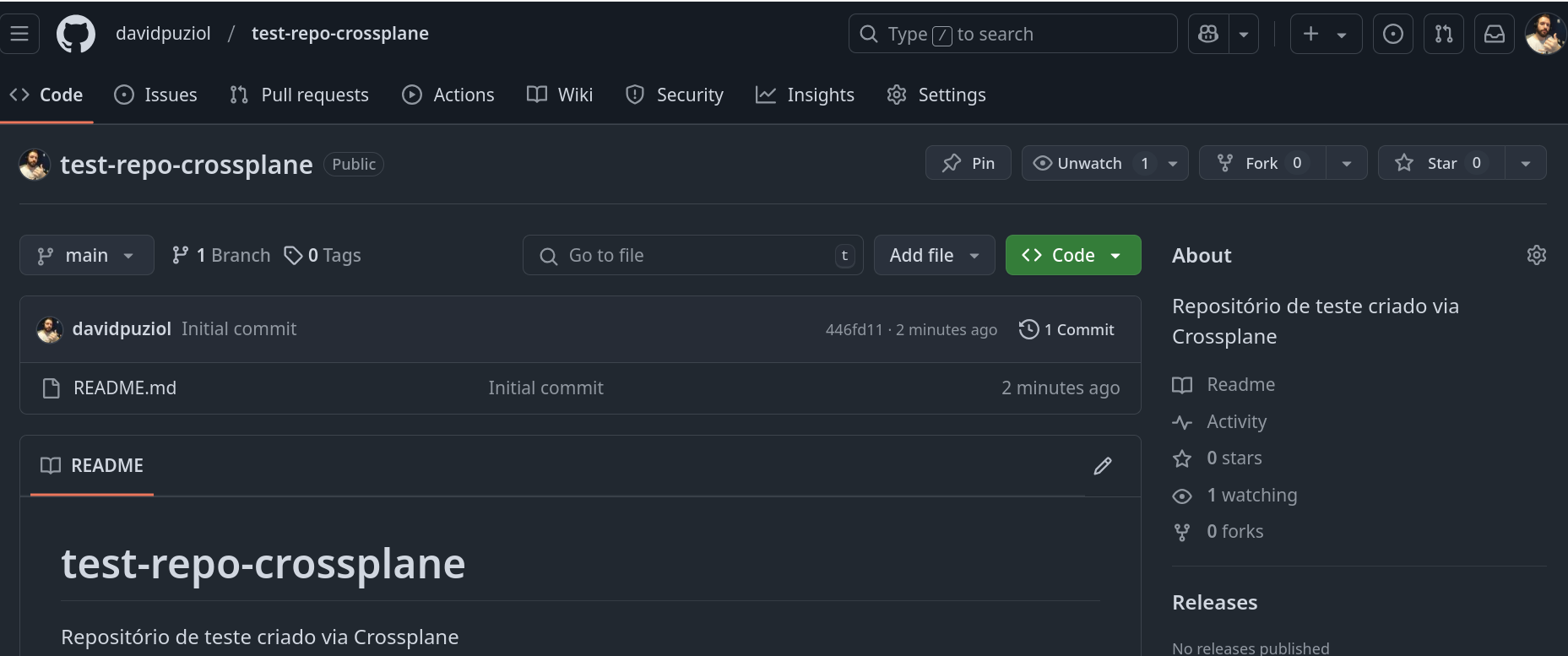Switch to the Actions tab
This screenshot has width=1568, height=656.
[448, 95]
